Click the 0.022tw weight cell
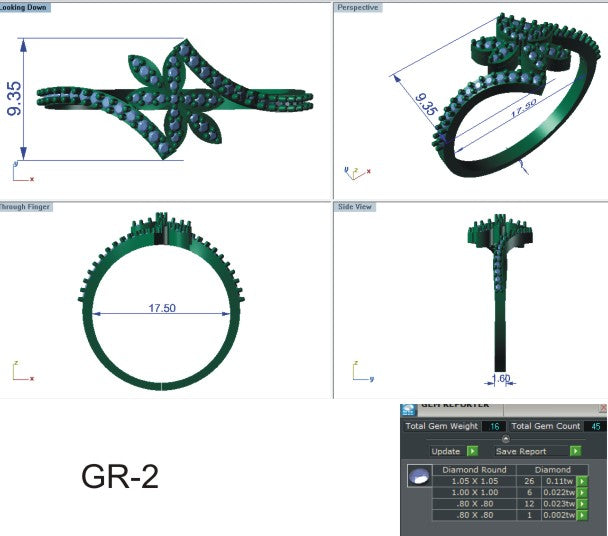The image size is (608, 536). click(559, 493)
